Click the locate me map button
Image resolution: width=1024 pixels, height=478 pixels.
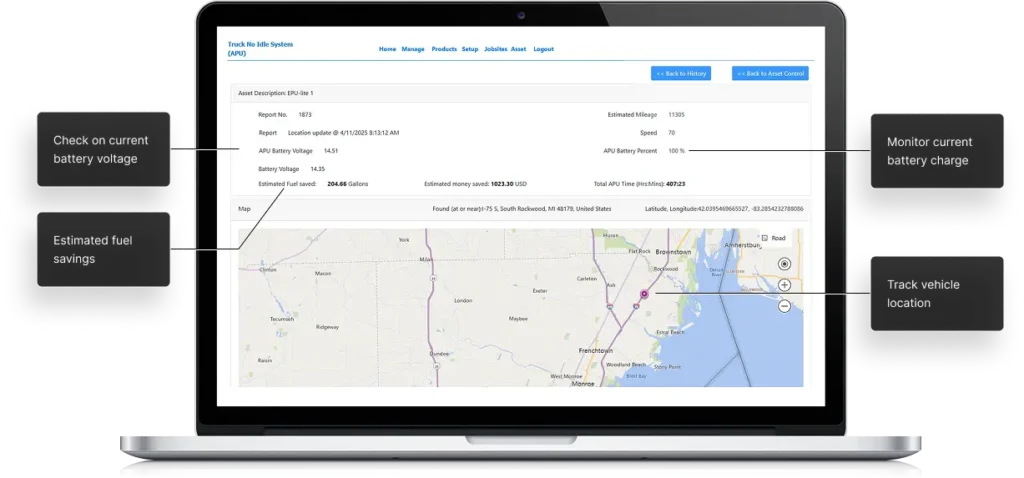pyautogui.click(x=784, y=264)
